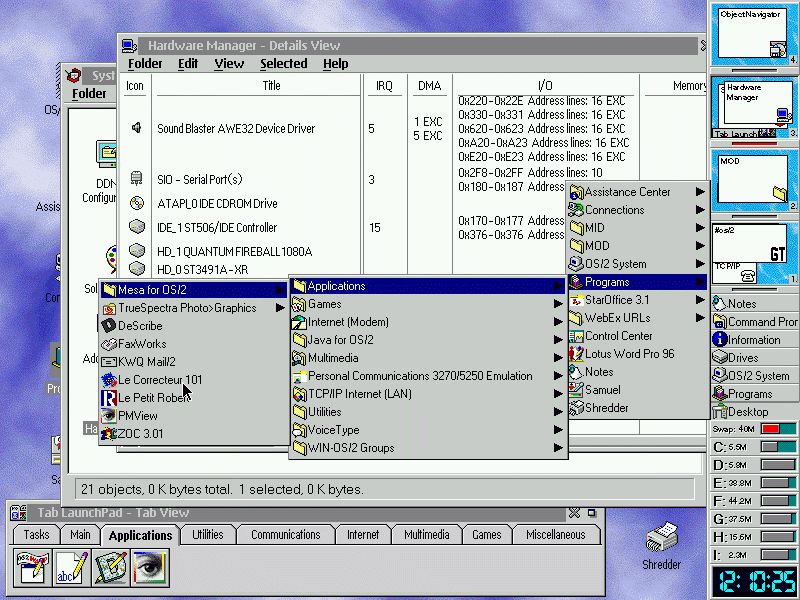
Task: Switch to the Utilities tab
Action: pyautogui.click(x=208, y=535)
